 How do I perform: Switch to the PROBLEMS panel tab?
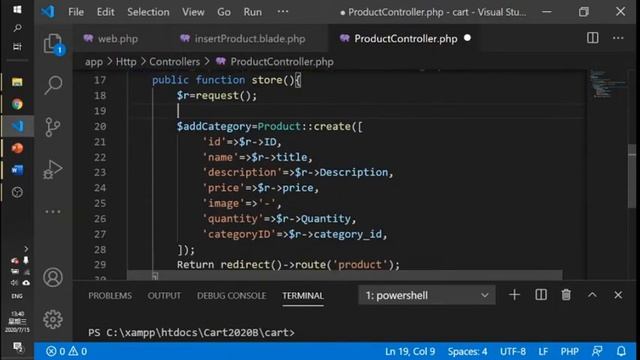tap(110, 296)
